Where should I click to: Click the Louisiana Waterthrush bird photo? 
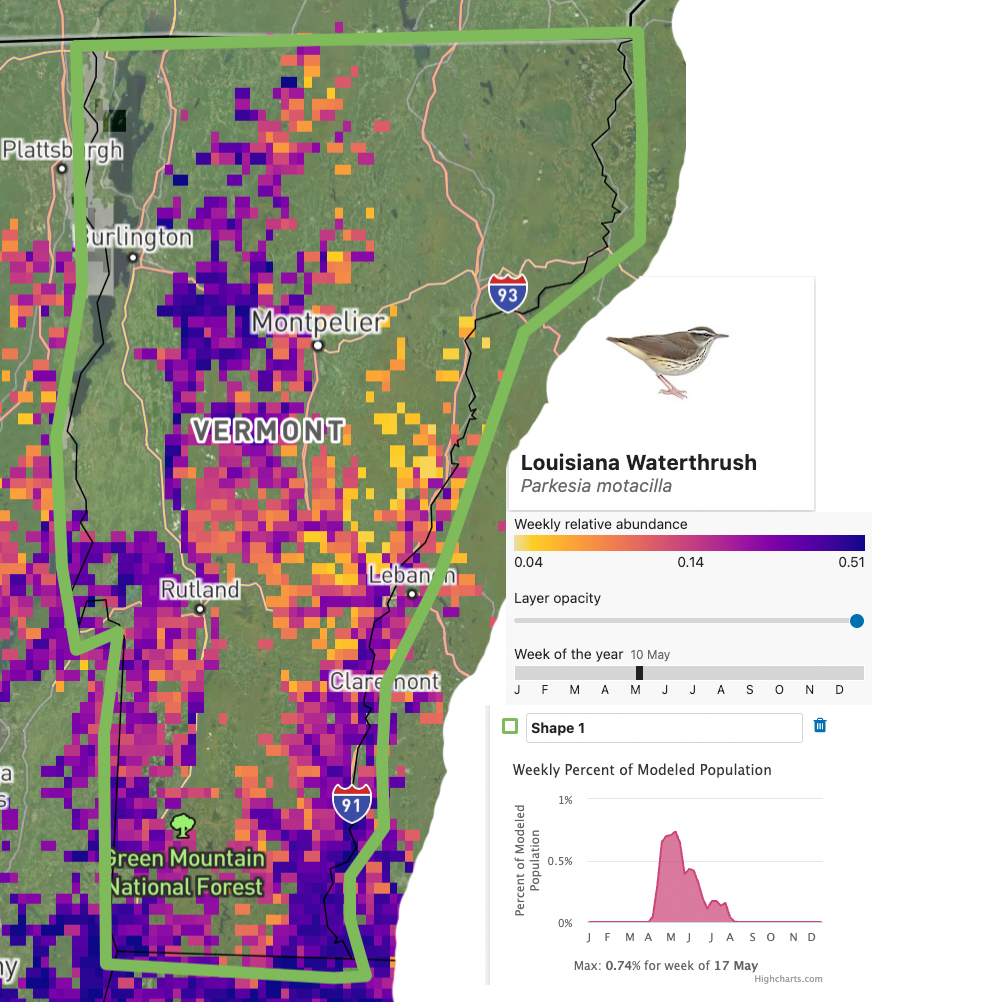(667, 360)
